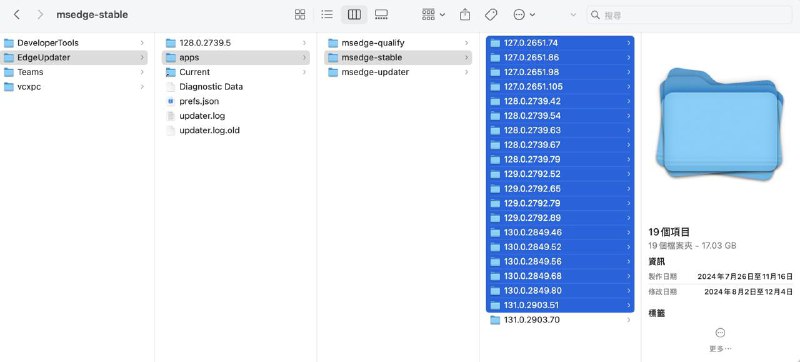Open the Share button
This screenshot has width=800, height=362.
[x=465, y=15]
